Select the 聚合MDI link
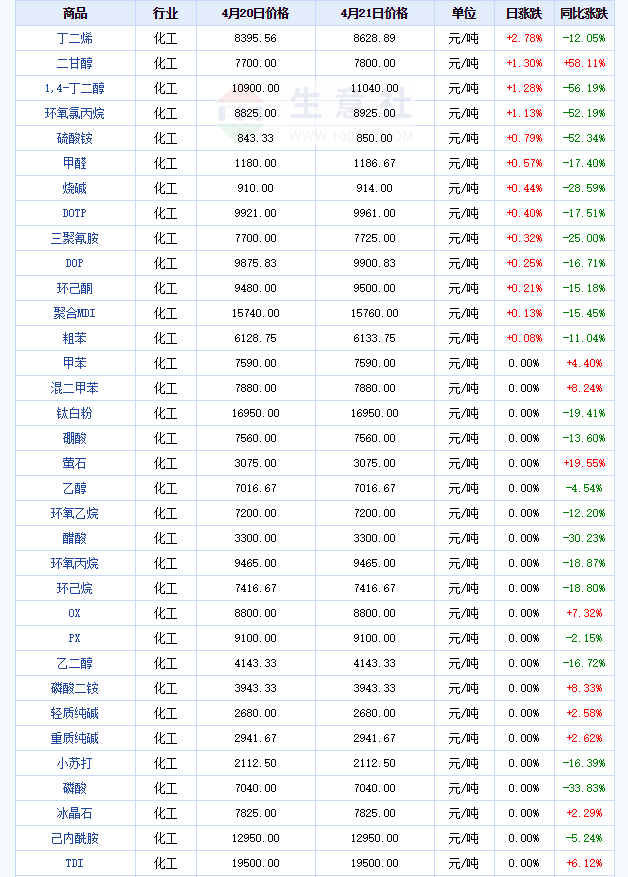The width and height of the screenshot is (628, 877). [x=75, y=313]
